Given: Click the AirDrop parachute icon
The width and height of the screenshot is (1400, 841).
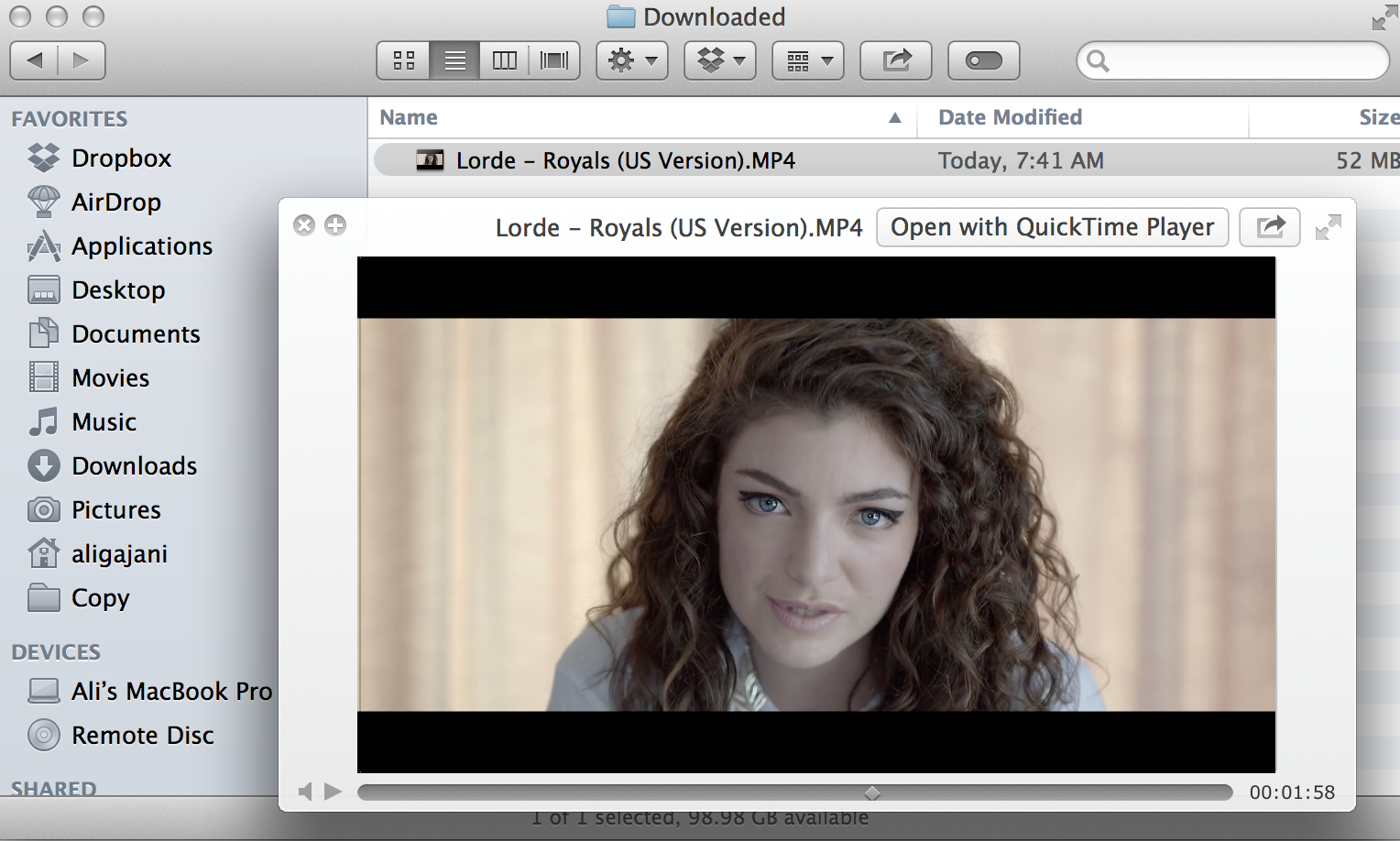Looking at the screenshot, I should tap(44, 202).
